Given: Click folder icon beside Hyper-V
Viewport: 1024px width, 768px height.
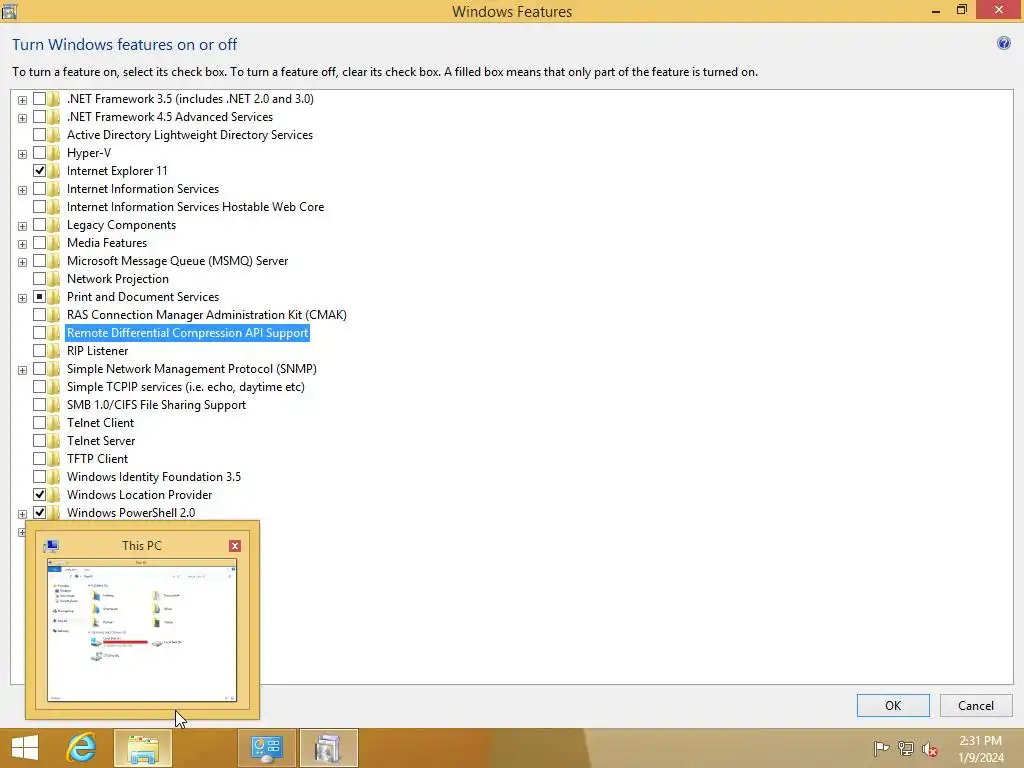Looking at the screenshot, I should point(54,153).
